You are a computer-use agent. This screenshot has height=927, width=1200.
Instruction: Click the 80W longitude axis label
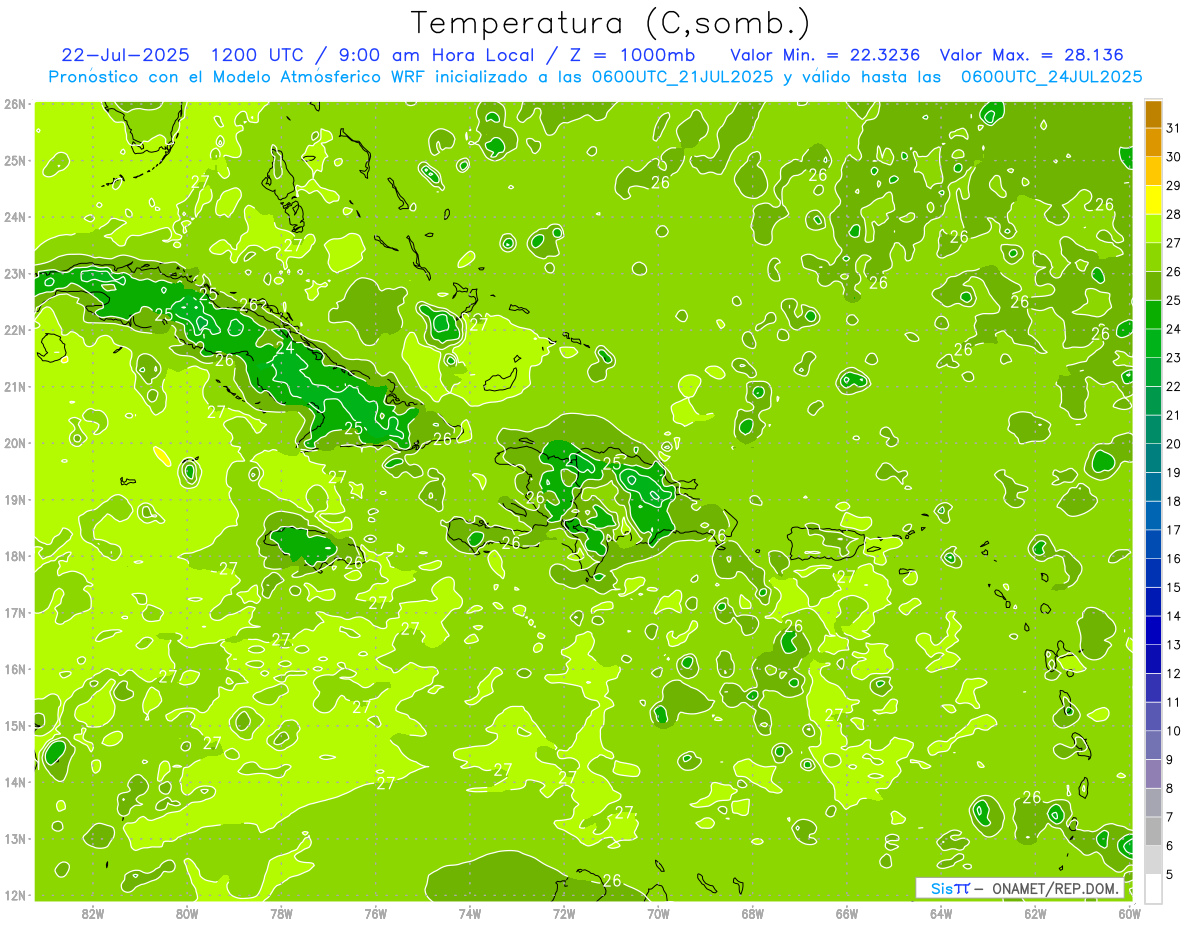187,913
